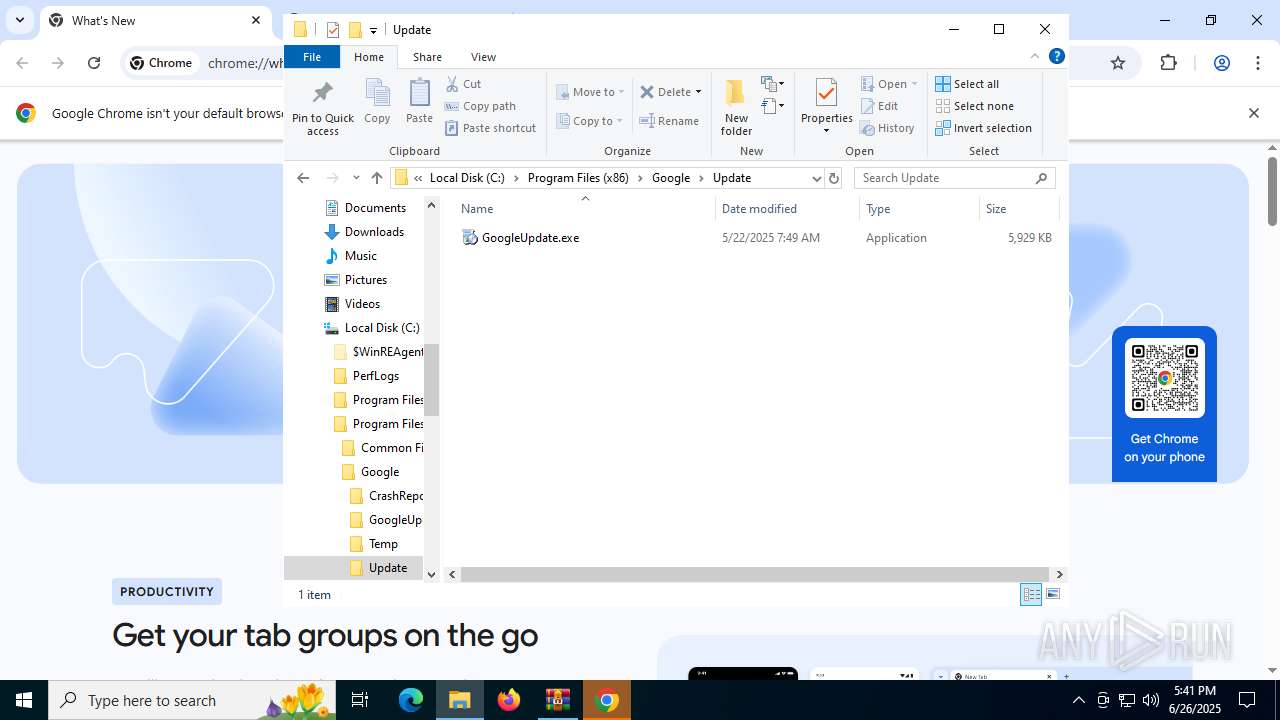Click the Copy ribbon icon
Viewport: 1280px width, 720px height.
point(377,102)
